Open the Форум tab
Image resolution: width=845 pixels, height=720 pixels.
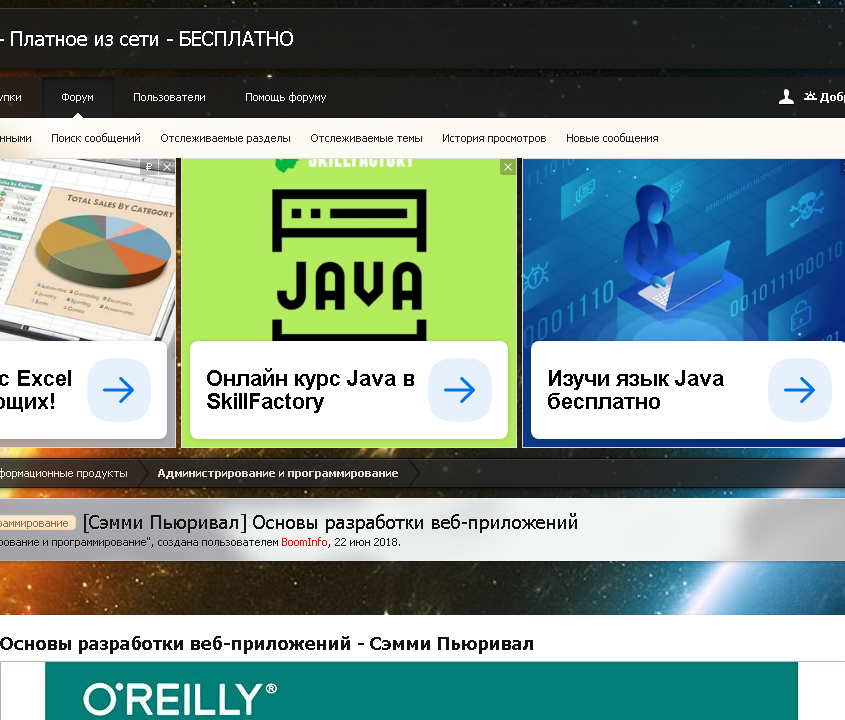pos(77,97)
